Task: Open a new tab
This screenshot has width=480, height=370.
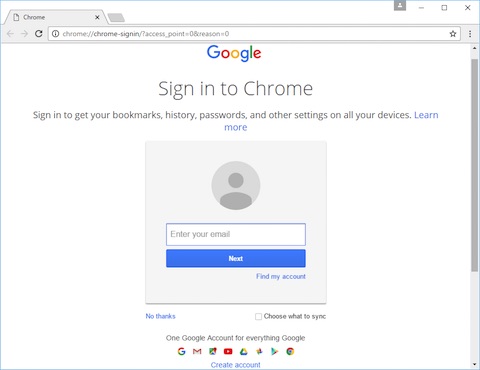Action: [116, 18]
